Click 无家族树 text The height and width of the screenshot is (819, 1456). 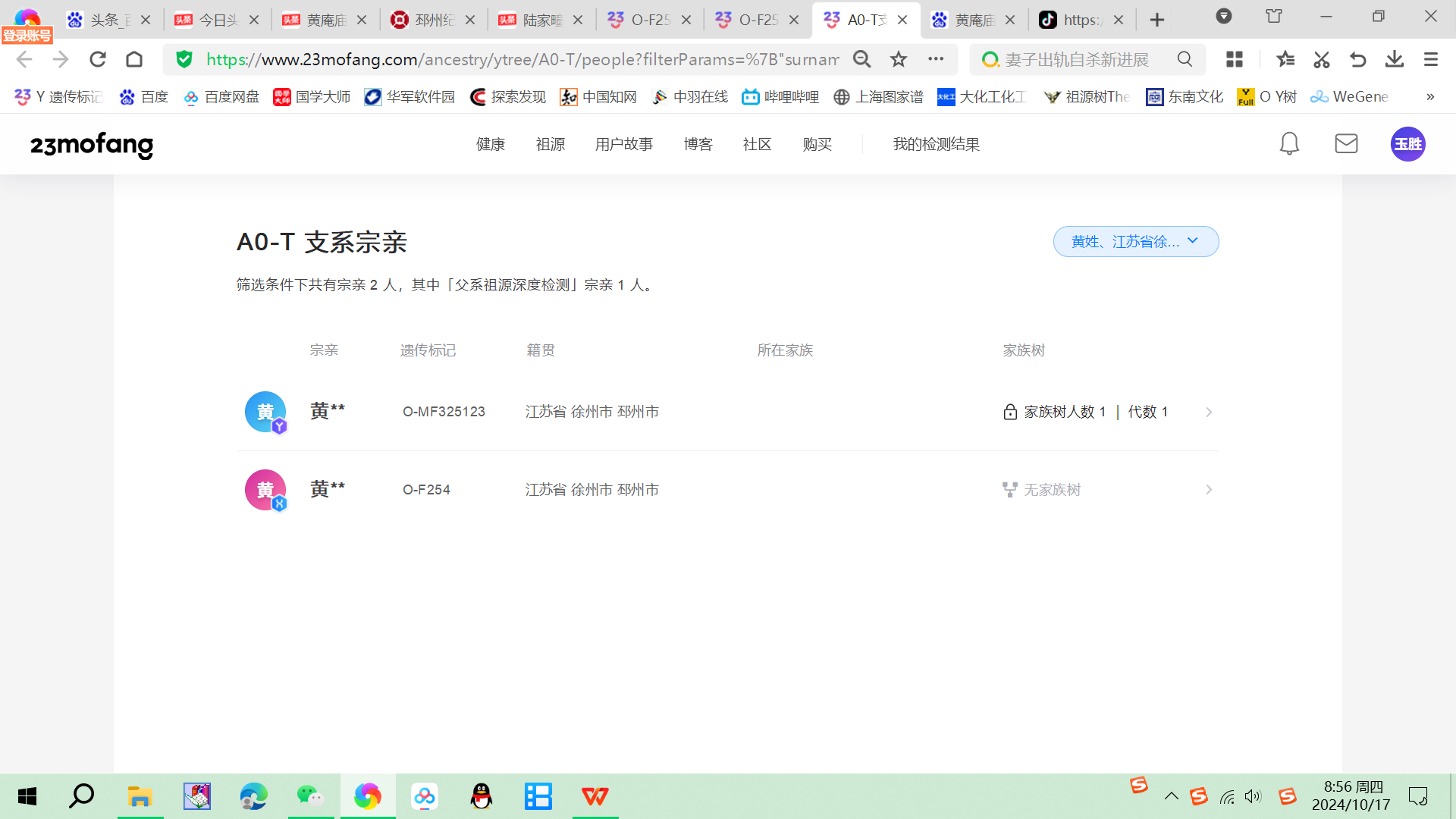[1053, 490]
